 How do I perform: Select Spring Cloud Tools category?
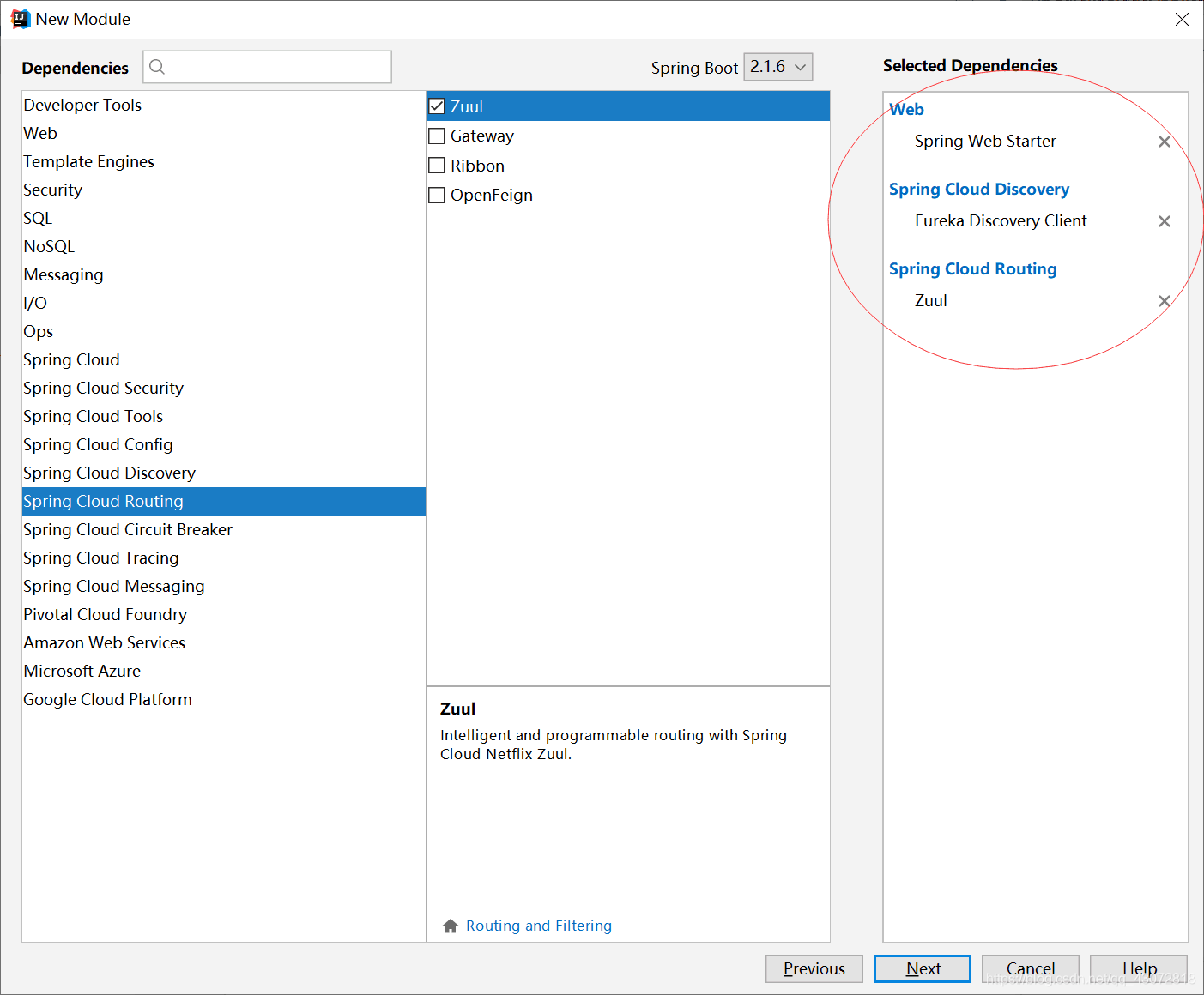pos(224,416)
